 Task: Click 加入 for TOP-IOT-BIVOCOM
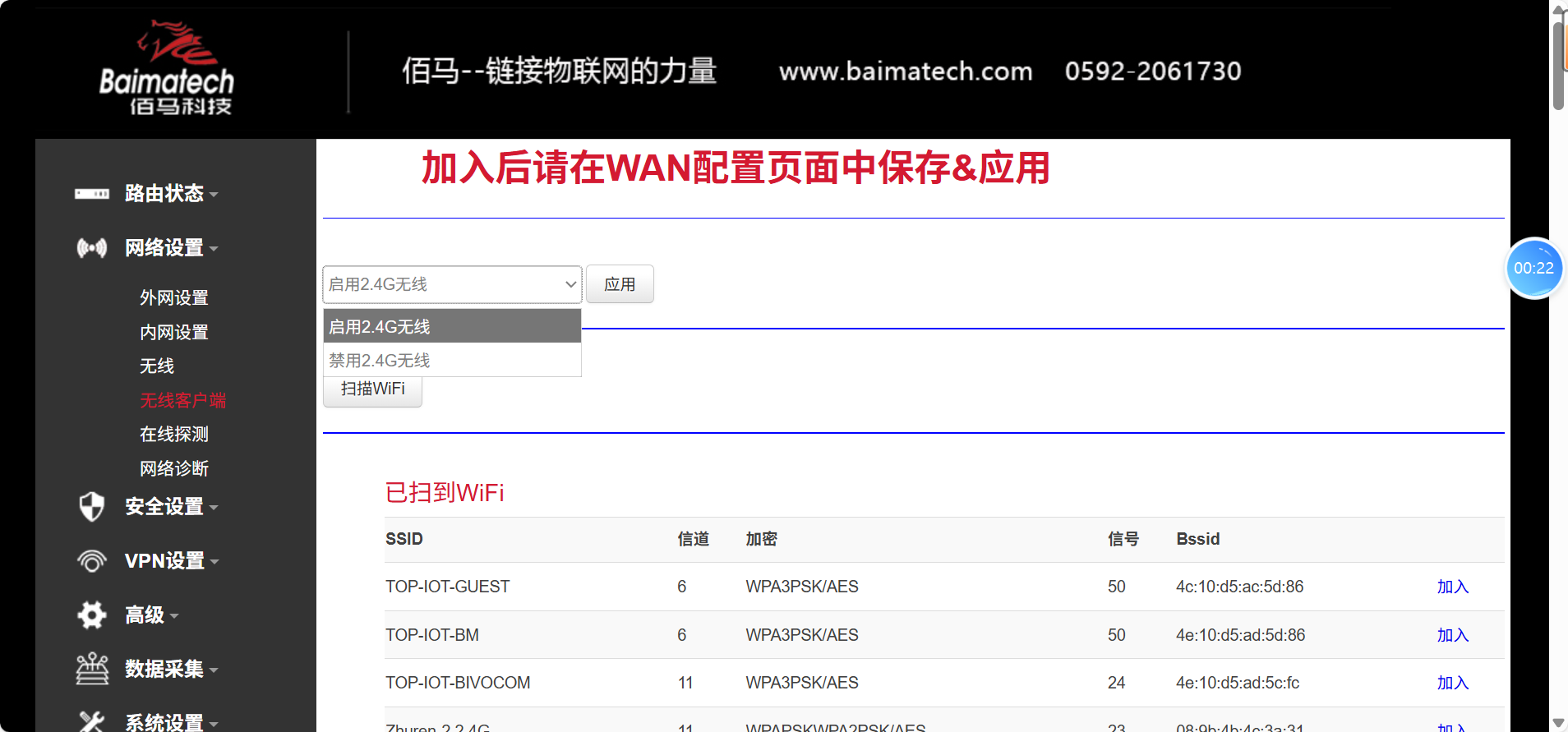[1452, 683]
